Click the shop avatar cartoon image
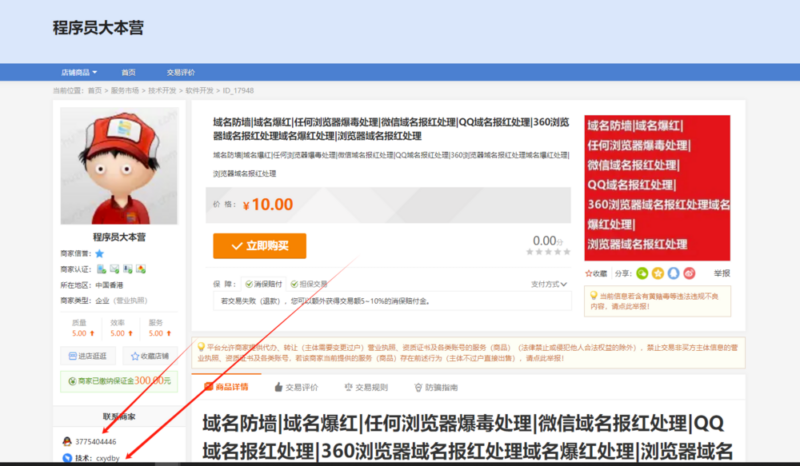800x466 pixels. [x=119, y=166]
